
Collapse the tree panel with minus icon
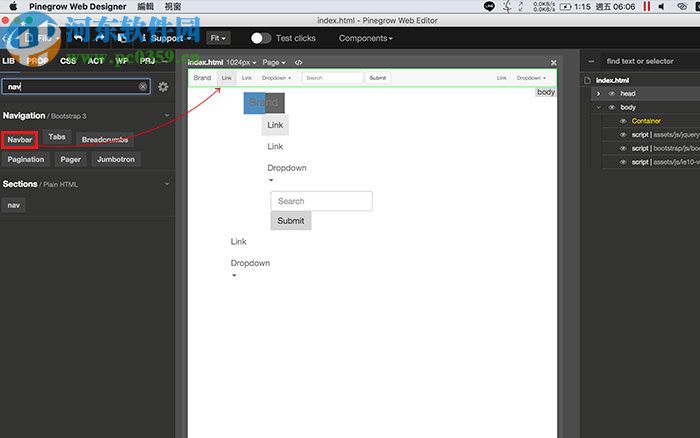click(592, 61)
